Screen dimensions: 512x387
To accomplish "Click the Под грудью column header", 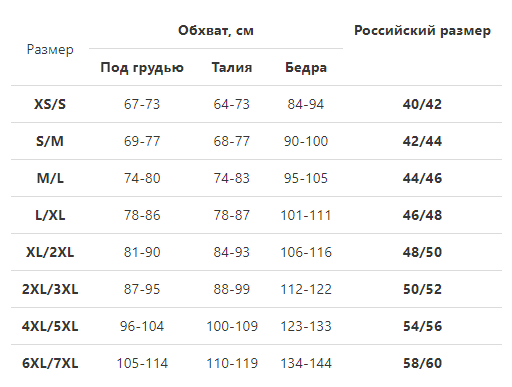I will [x=142, y=68].
